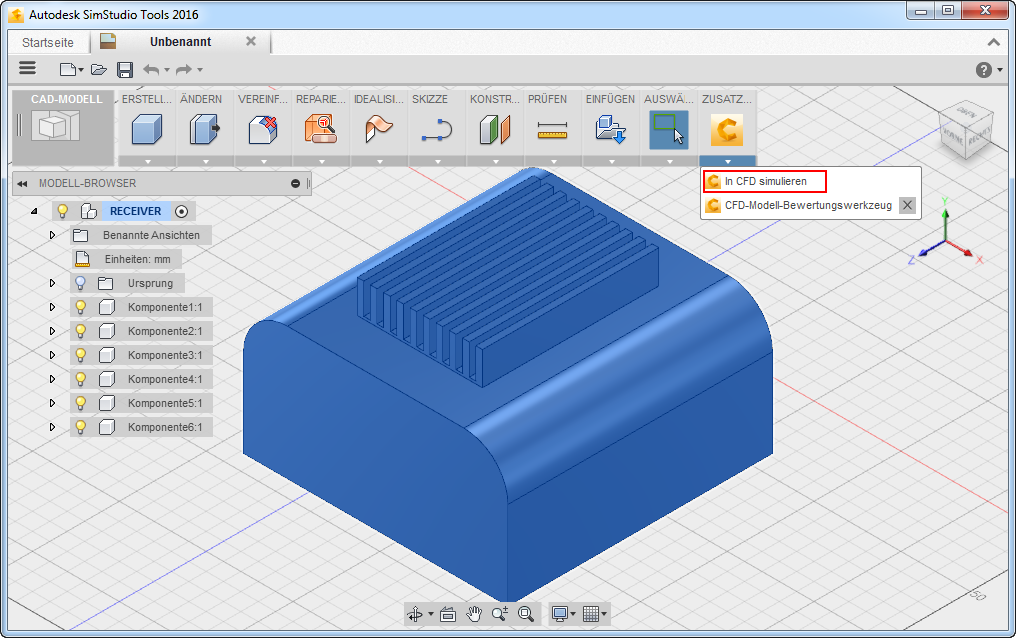
Task: Expand Komponente4:1 tree node
Action: point(52,379)
